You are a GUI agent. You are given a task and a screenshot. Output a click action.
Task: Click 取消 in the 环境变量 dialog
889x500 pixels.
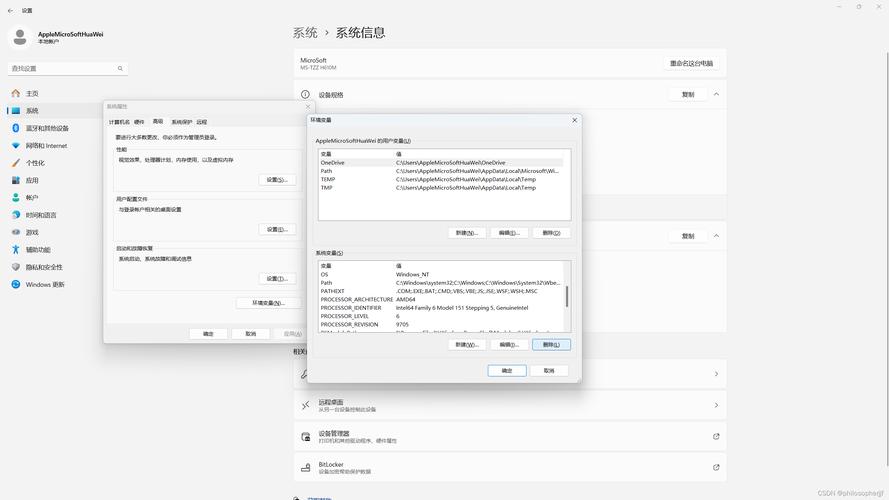coord(549,371)
